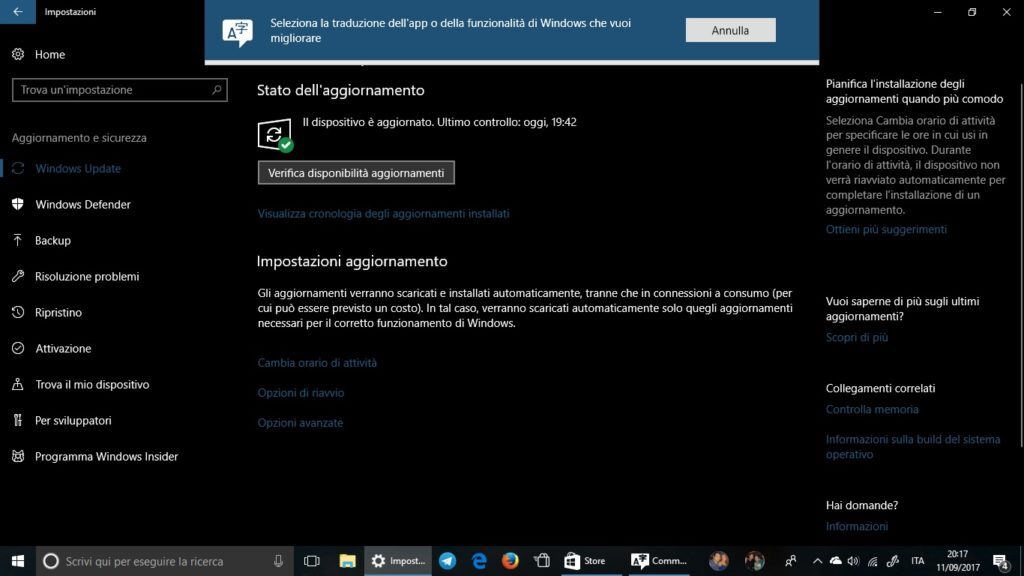Click the translation feedback icon in the banner
Viewport: 1024px width, 576px height.
point(238,32)
